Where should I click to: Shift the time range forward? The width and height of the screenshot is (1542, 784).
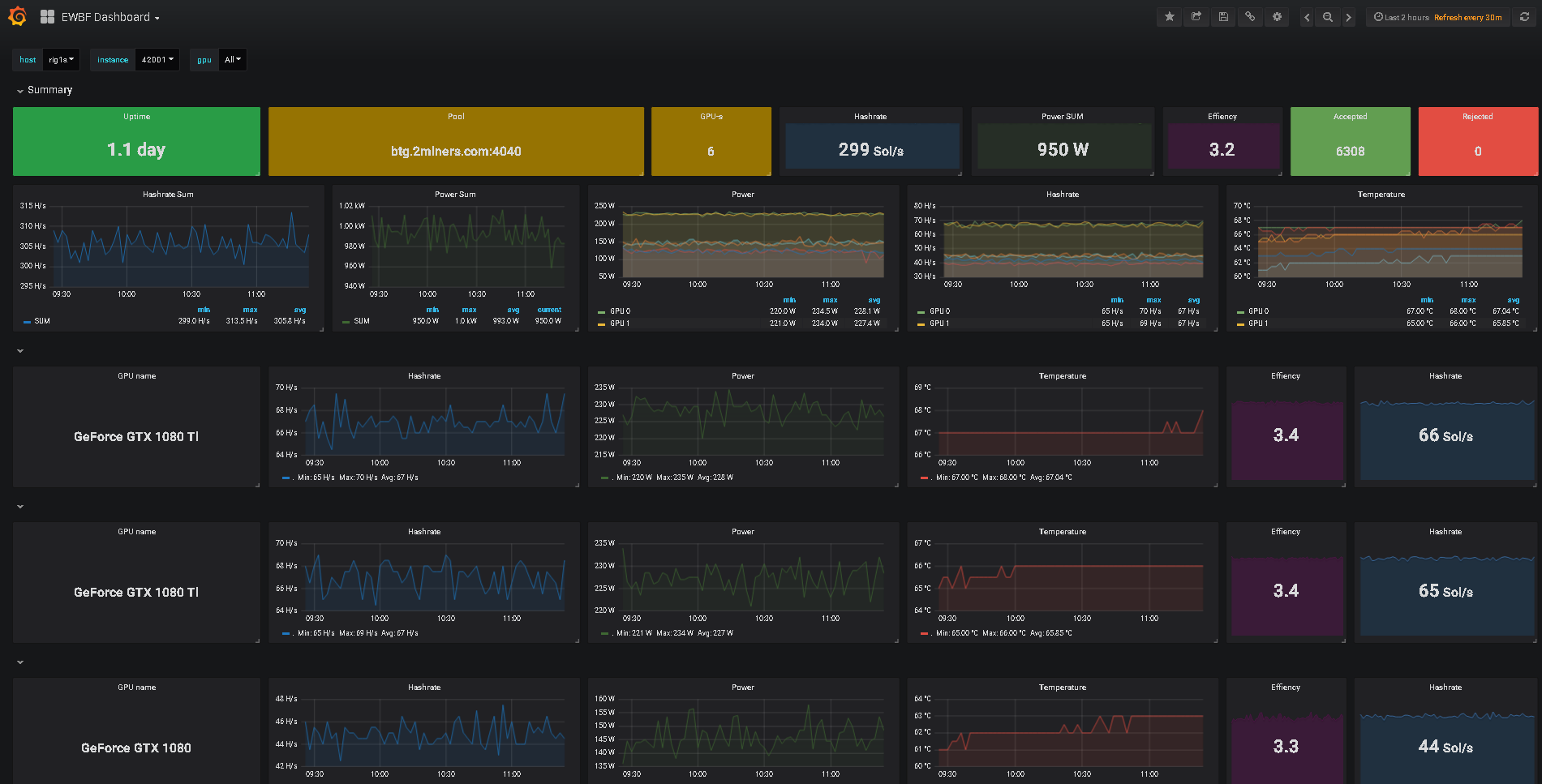pos(1348,17)
